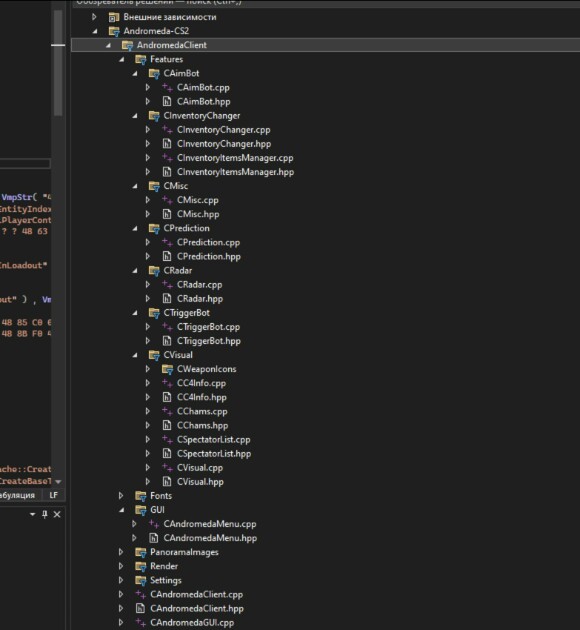The image size is (580, 630).
Task: Select CVisual.cpp file
Action: [x=200, y=468]
